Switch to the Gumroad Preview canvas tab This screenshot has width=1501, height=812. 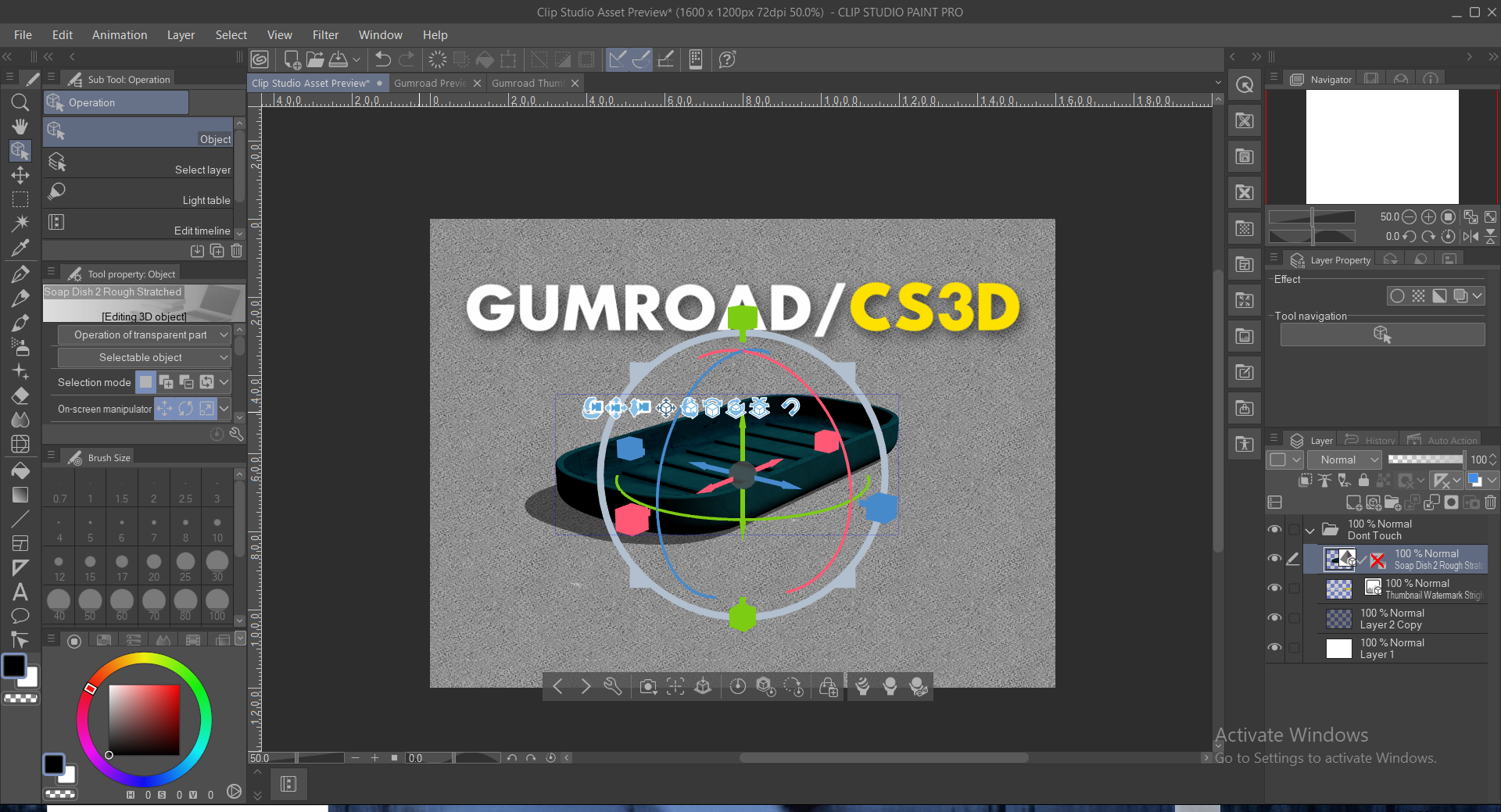coord(430,83)
